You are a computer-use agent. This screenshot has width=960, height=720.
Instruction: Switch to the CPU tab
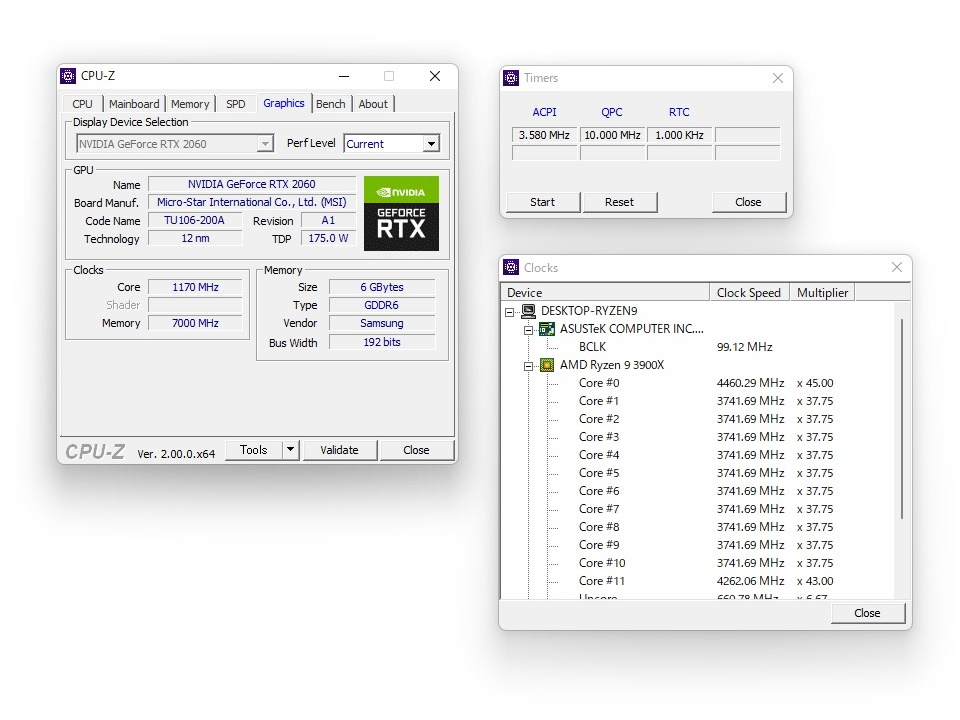pos(82,104)
